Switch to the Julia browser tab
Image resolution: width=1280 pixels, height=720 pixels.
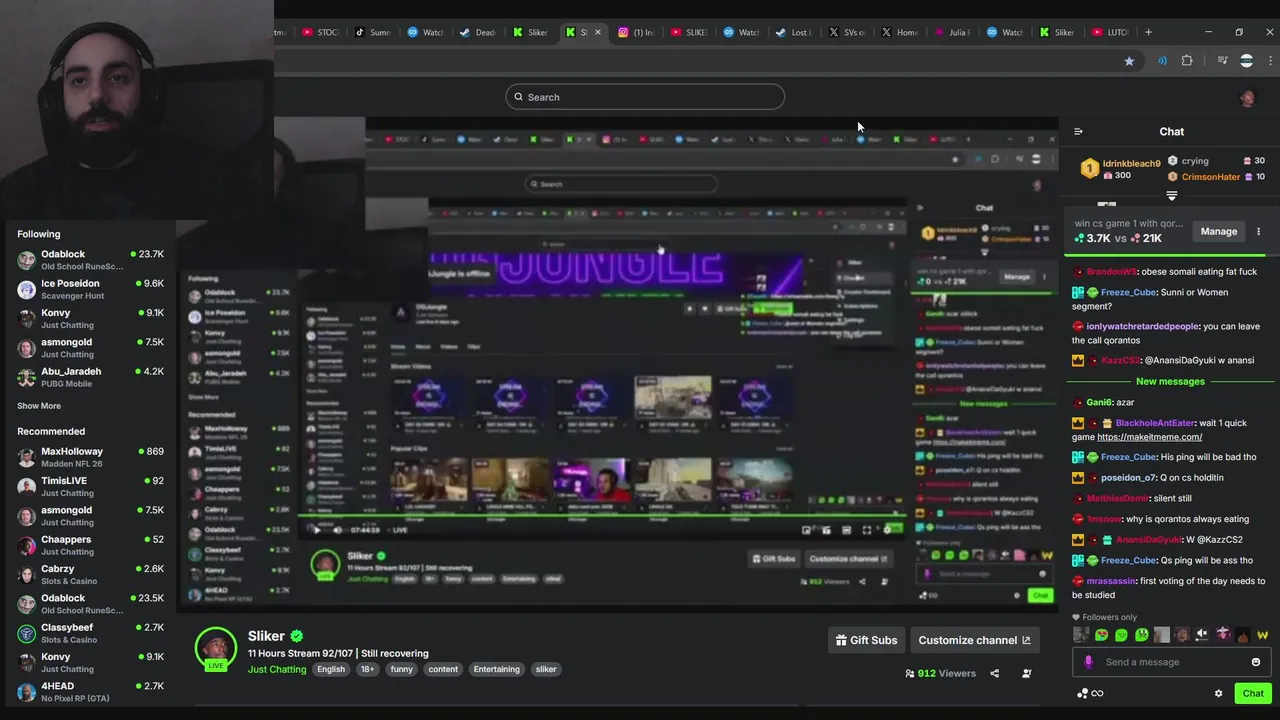(x=952, y=32)
